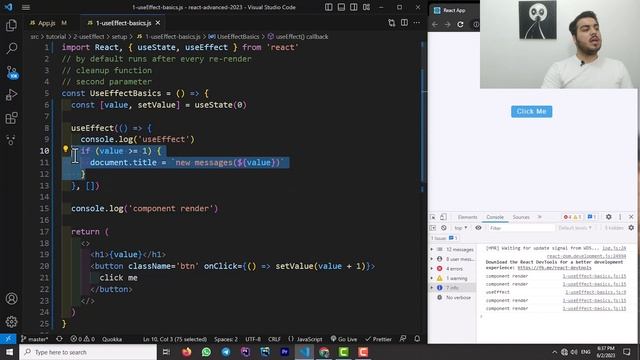
Task: Show more DevTools tabs chevron
Action: click(x=540, y=217)
